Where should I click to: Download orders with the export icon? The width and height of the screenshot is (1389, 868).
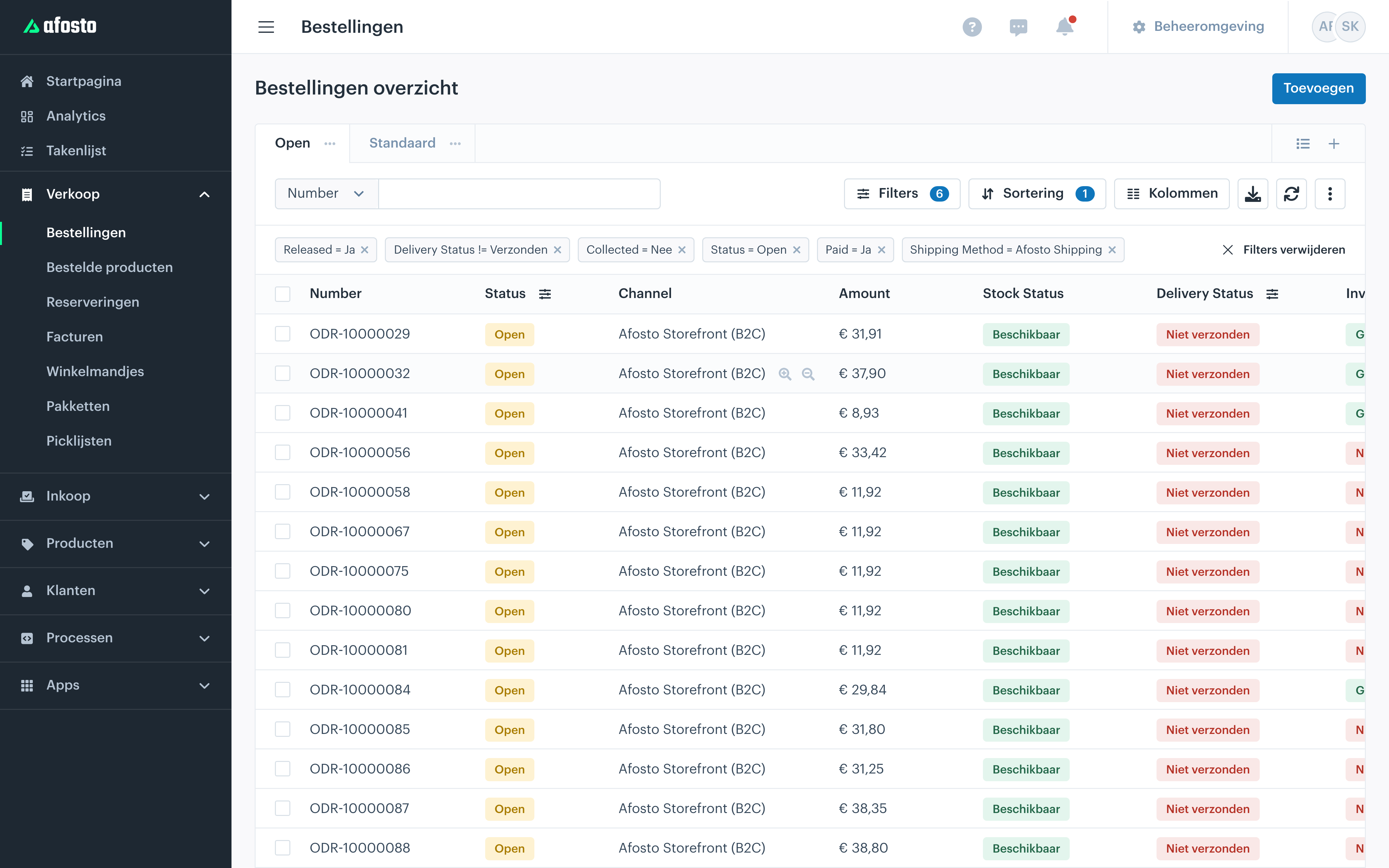coord(1252,194)
